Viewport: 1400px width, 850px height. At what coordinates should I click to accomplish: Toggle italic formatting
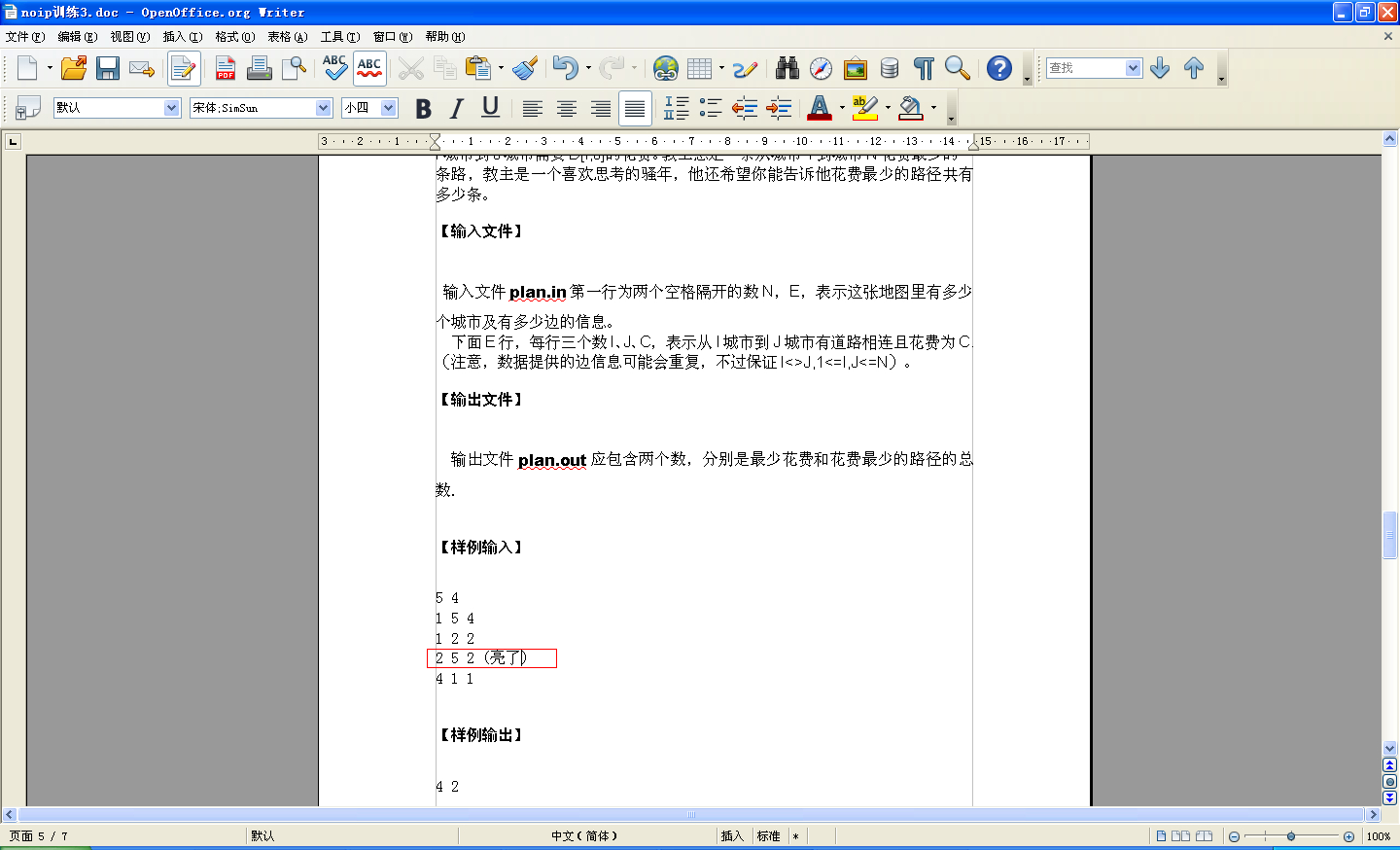pyautogui.click(x=457, y=108)
